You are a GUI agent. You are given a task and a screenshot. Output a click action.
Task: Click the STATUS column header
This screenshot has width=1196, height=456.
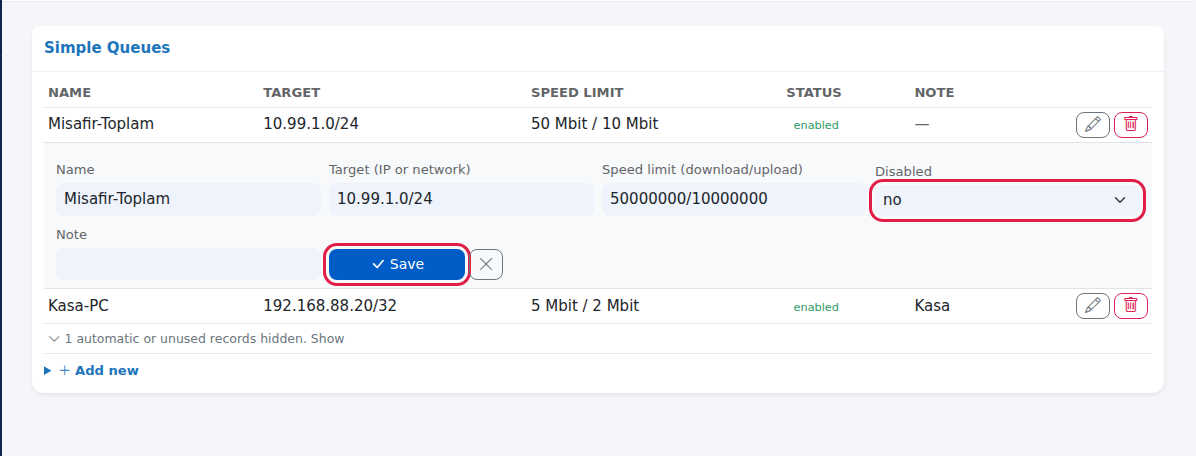tap(814, 93)
